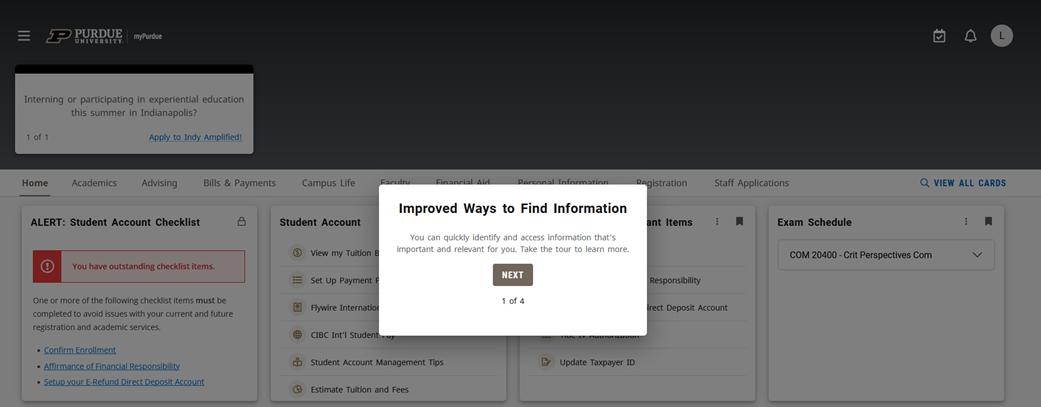This screenshot has height=407, width=1041.
Task: Open the user profile avatar 'L'
Action: [1001, 36]
